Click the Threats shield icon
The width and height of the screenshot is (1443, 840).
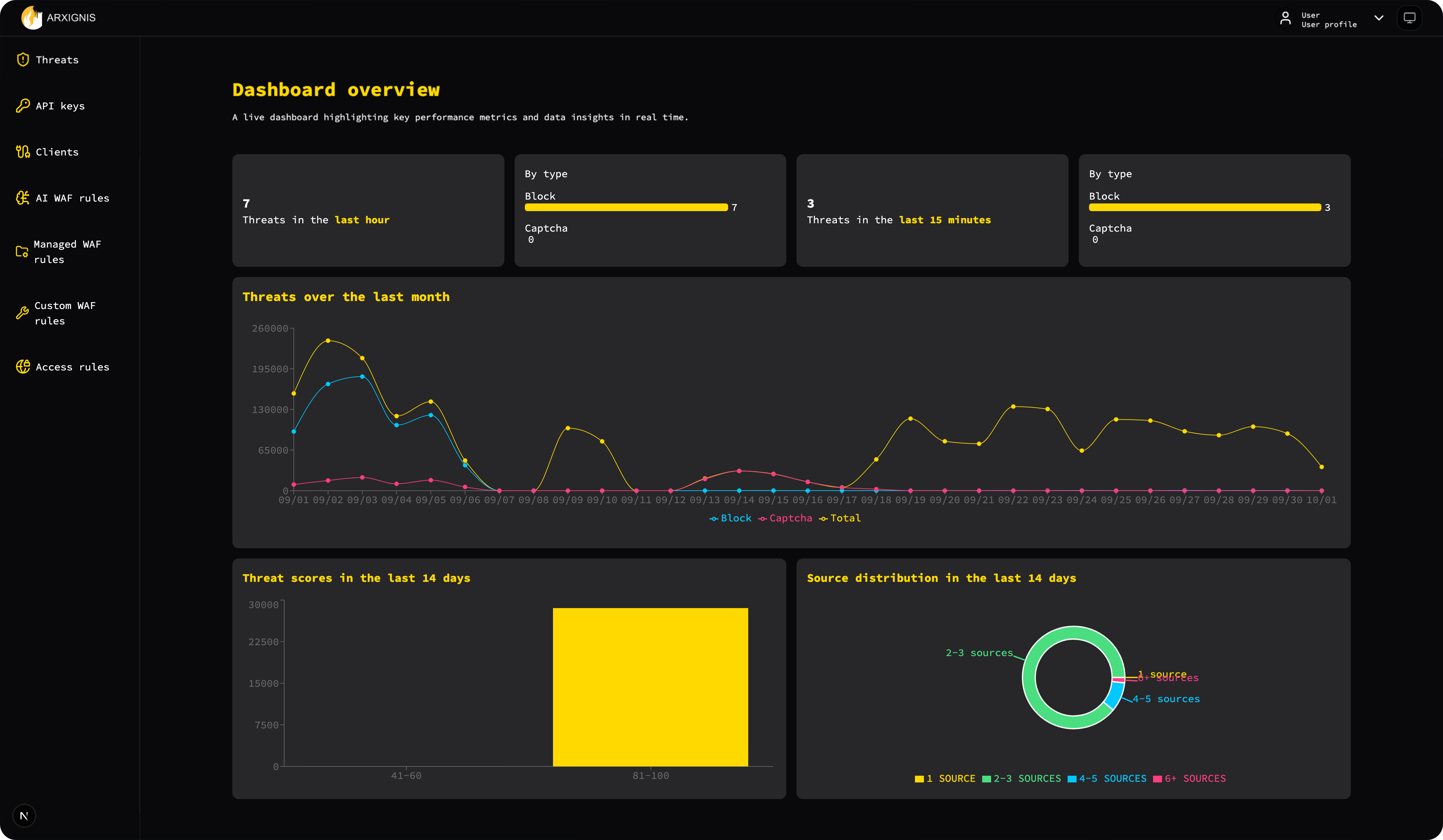coord(23,59)
